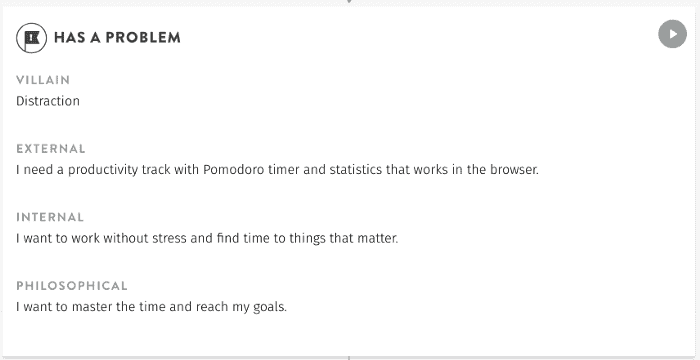
Task: Click the flag icon beside Has a Problem
Action: (x=31, y=38)
